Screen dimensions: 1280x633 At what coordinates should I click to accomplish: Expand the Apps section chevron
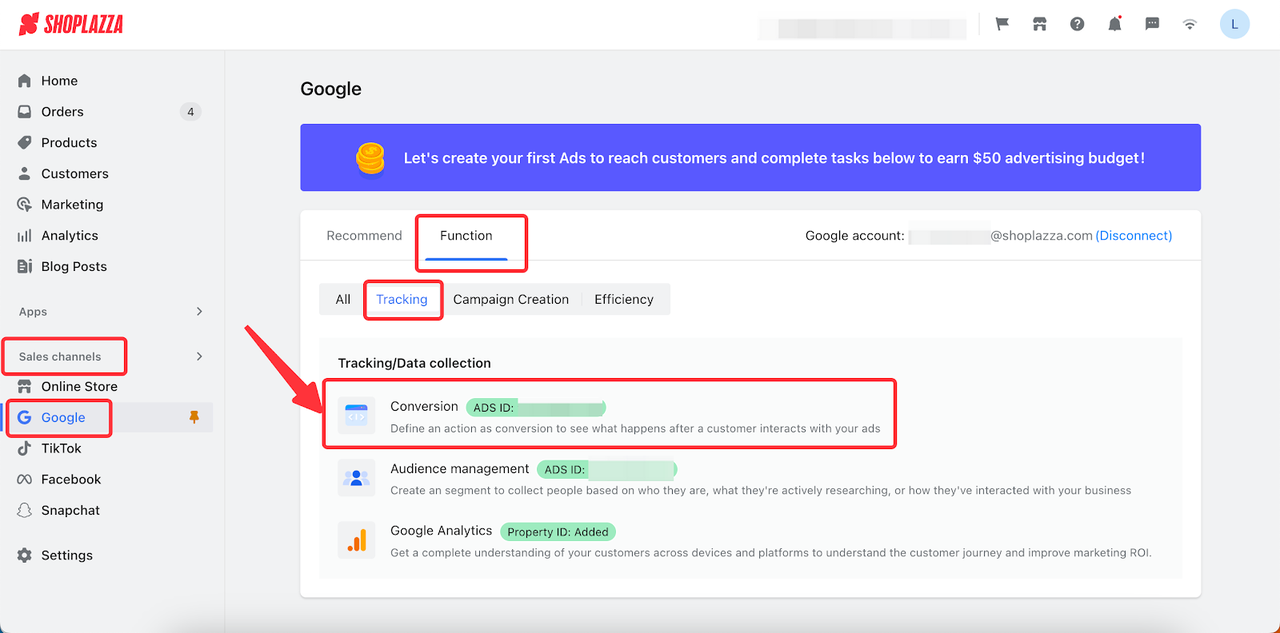pos(199,312)
